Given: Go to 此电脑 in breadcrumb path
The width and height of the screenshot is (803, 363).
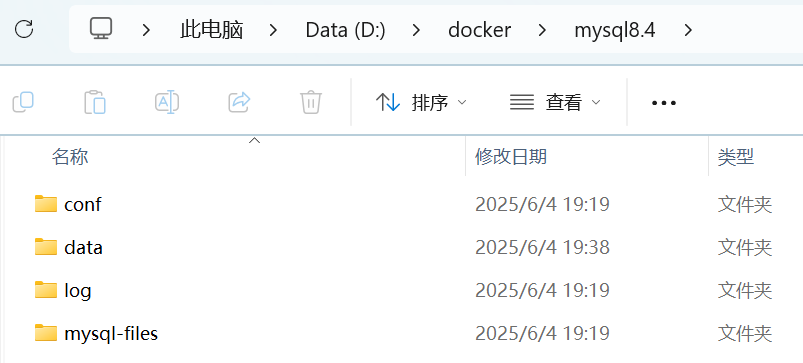Looking at the screenshot, I should pyautogui.click(x=212, y=30).
